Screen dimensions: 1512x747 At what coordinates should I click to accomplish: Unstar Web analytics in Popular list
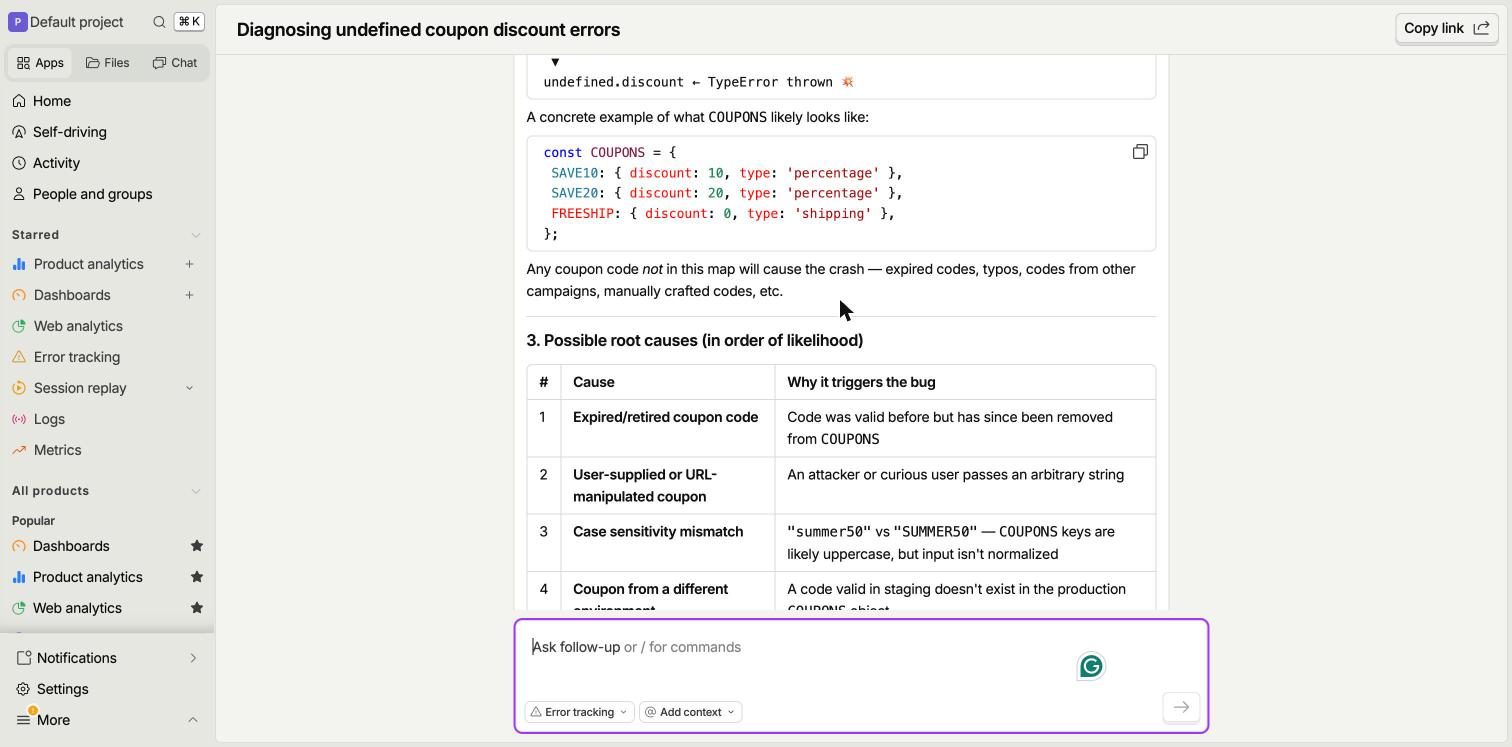click(x=197, y=608)
